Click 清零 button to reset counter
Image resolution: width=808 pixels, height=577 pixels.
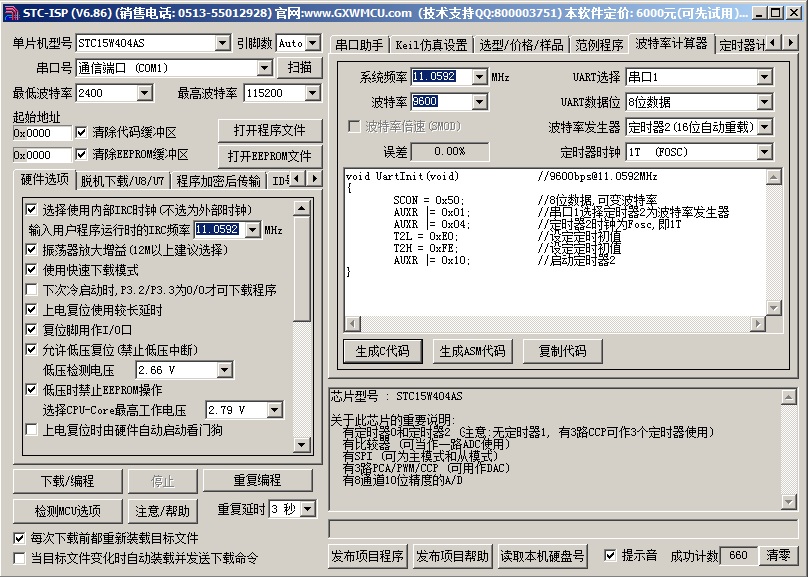coord(778,555)
